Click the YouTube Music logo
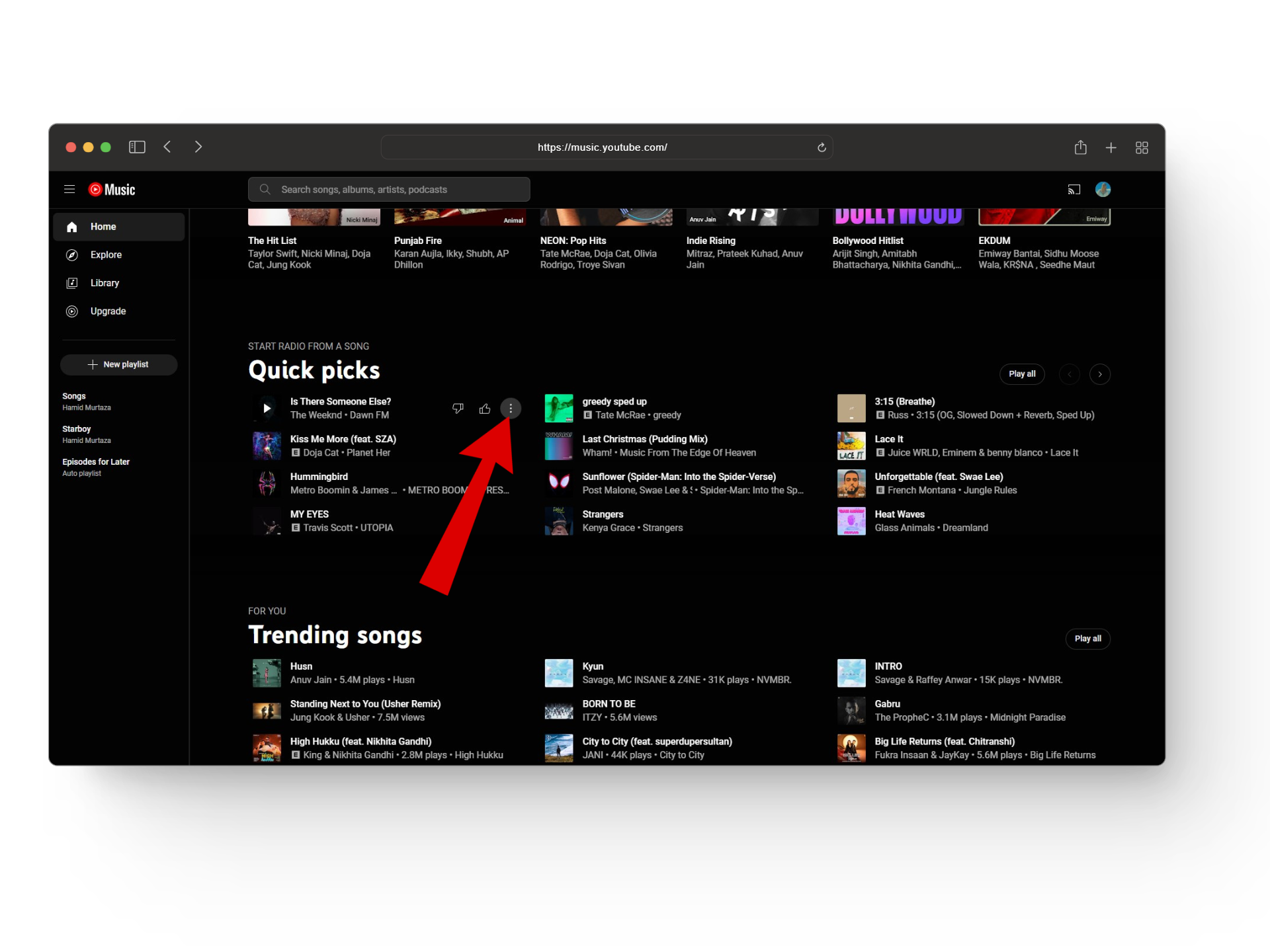 point(112,190)
